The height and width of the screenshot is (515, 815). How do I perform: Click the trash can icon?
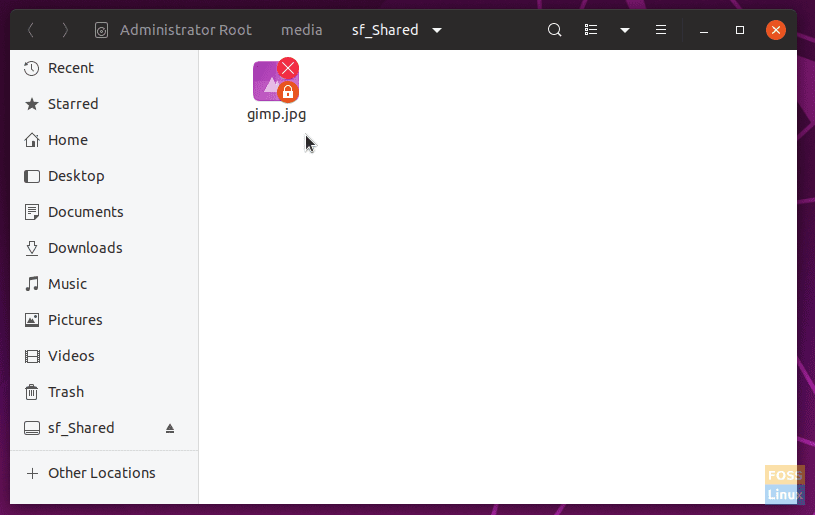(32, 392)
